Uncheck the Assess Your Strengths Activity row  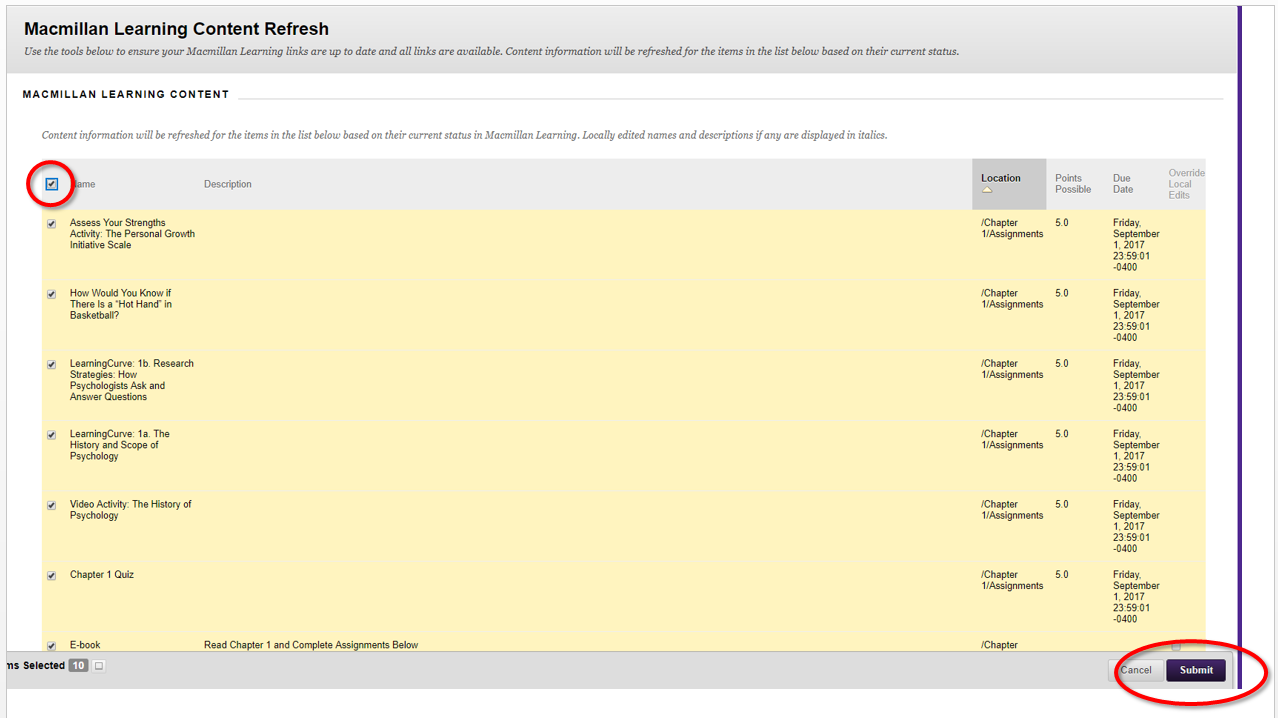point(51,223)
